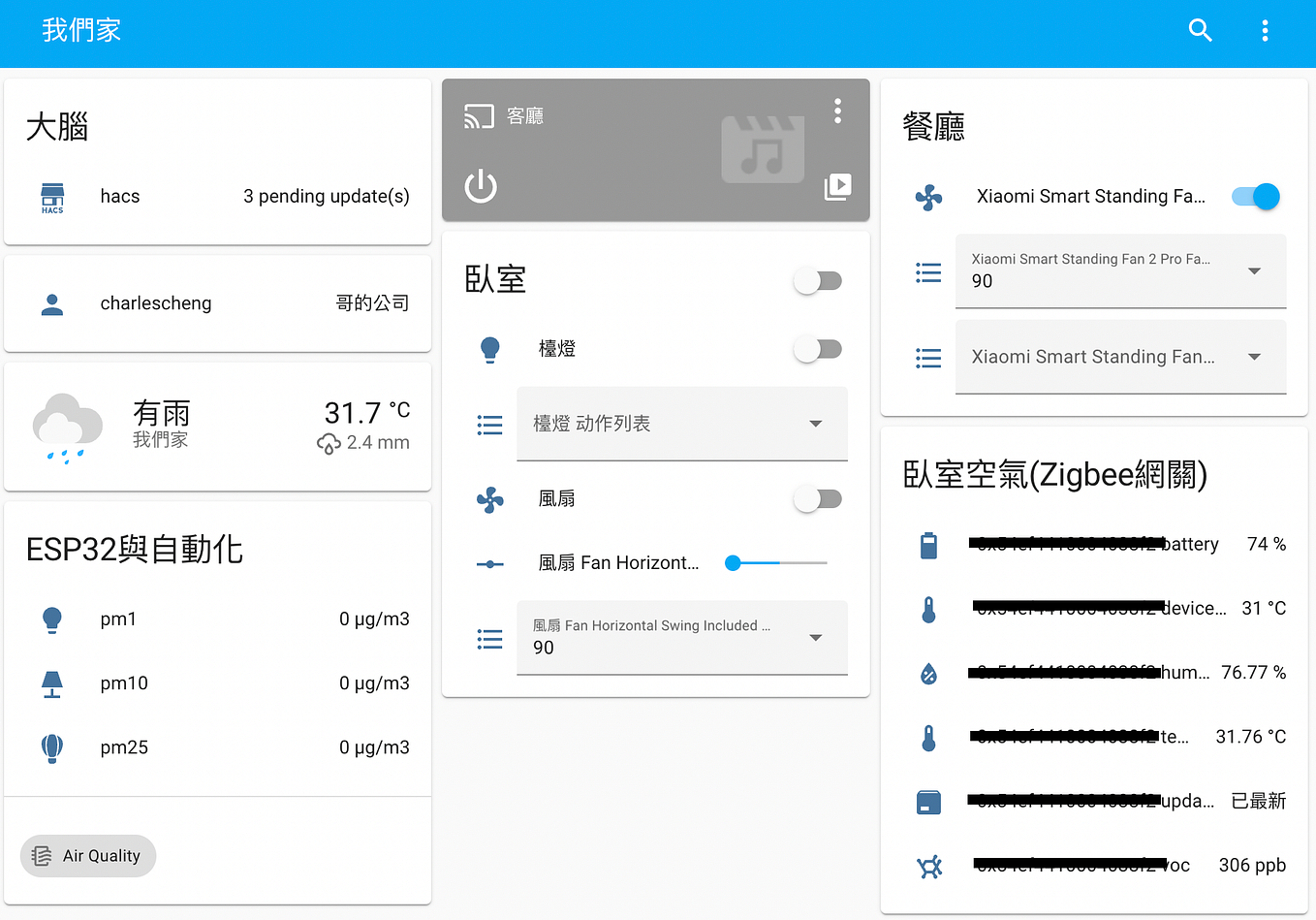Open the charlescheng person icon

(52, 302)
